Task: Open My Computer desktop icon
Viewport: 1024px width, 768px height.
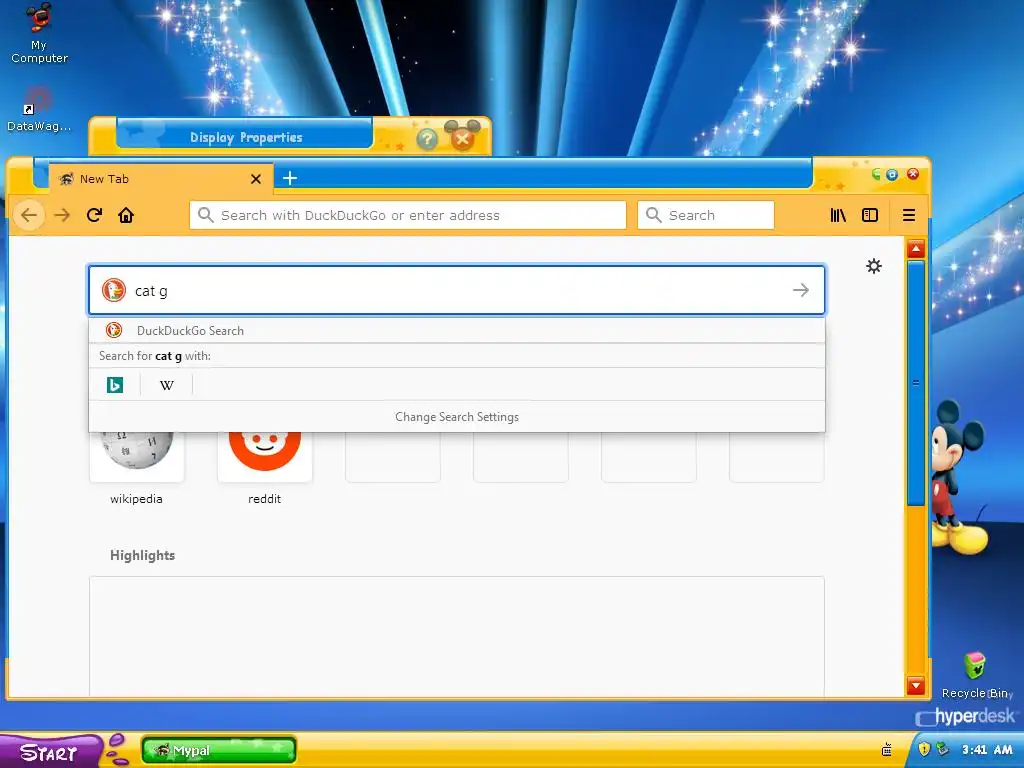Action: click(x=39, y=33)
